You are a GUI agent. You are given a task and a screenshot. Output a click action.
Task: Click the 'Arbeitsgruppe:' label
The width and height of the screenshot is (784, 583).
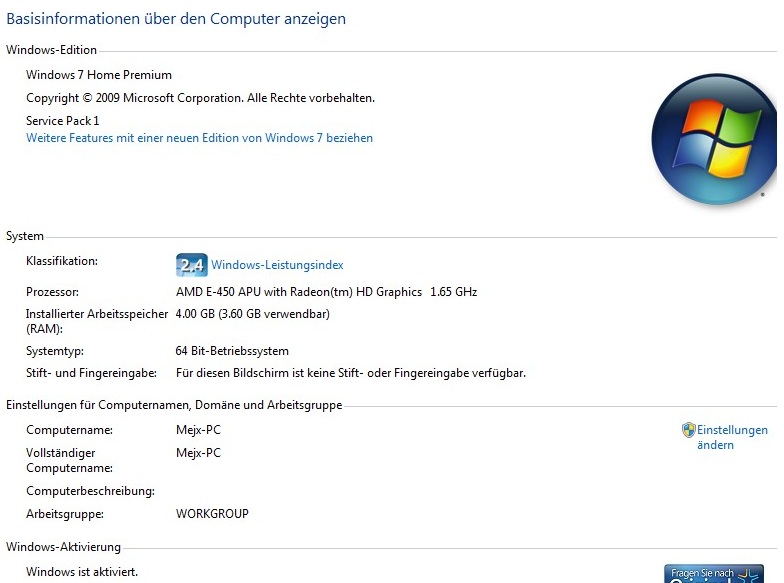point(65,514)
